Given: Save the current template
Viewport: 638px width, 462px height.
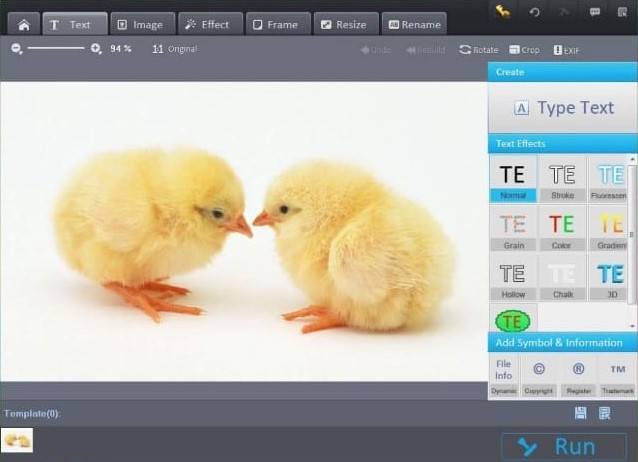Looking at the screenshot, I should click(x=581, y=413).
